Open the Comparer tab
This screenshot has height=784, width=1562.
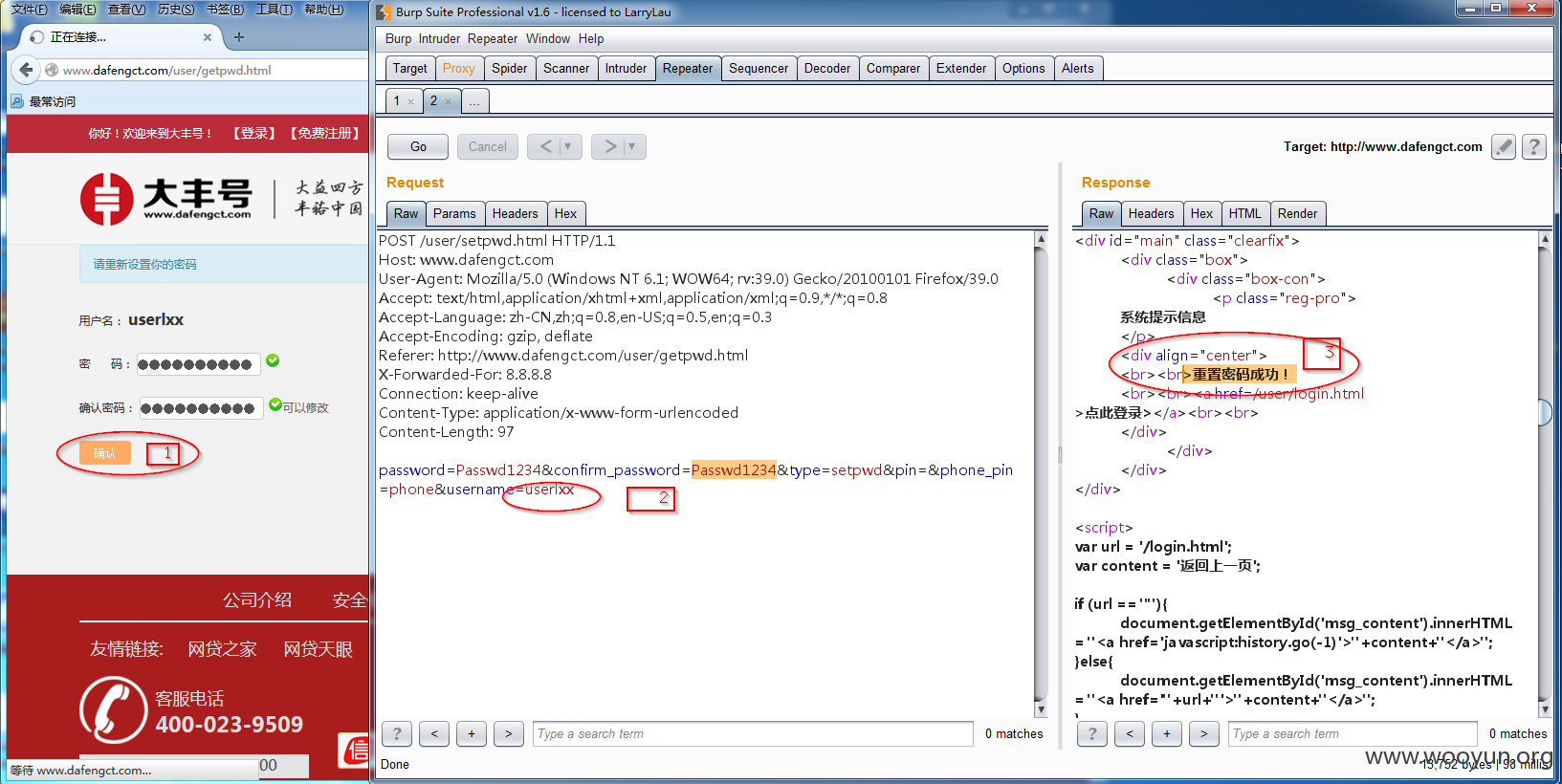click(893, 68)
